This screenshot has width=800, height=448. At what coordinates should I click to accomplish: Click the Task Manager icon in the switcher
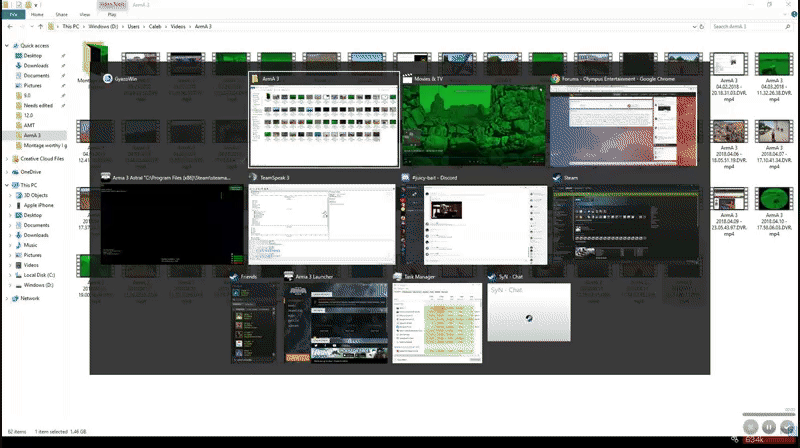click(397, 276)
